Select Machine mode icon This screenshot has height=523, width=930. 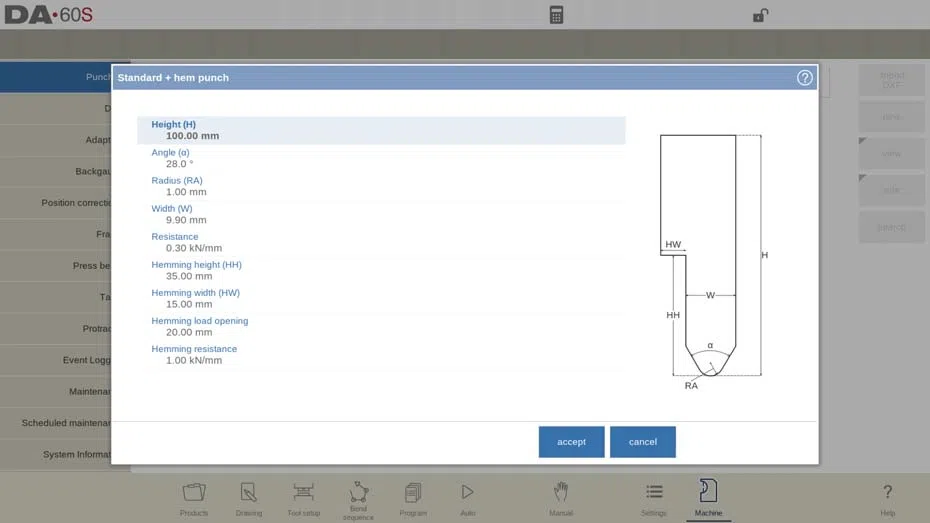708,499
